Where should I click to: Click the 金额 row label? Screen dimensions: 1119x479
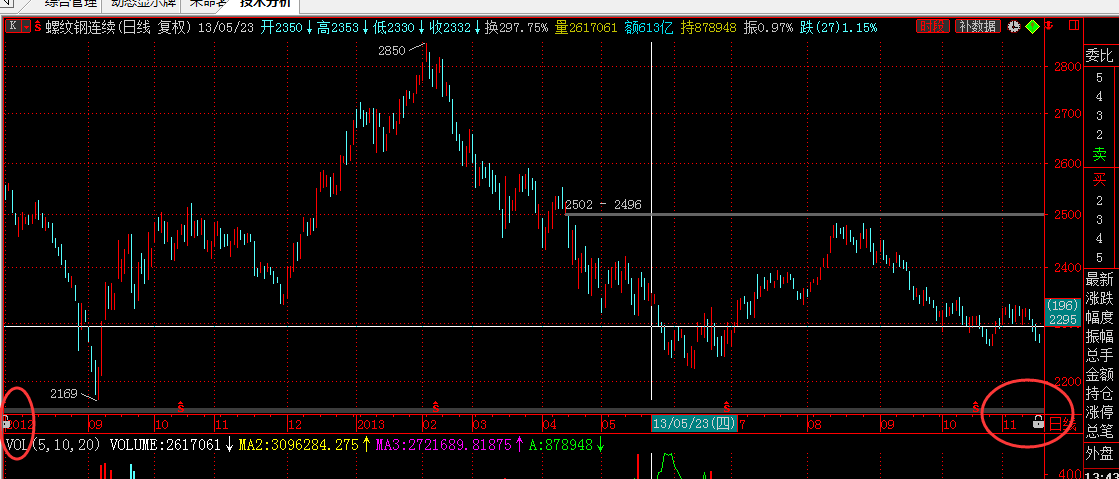point(1100,374)
